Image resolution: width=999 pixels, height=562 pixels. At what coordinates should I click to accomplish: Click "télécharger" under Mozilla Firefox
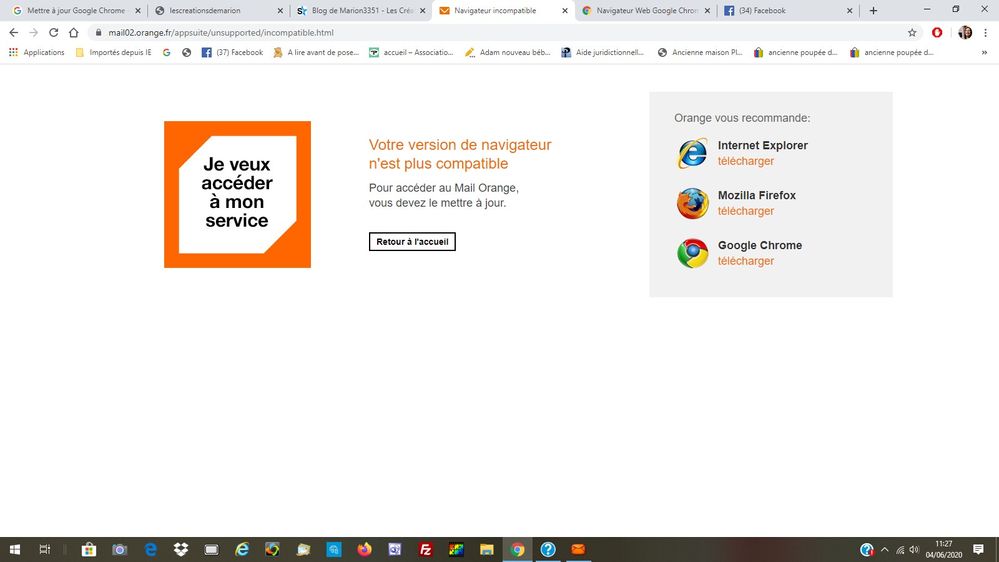tap(745, 211)
